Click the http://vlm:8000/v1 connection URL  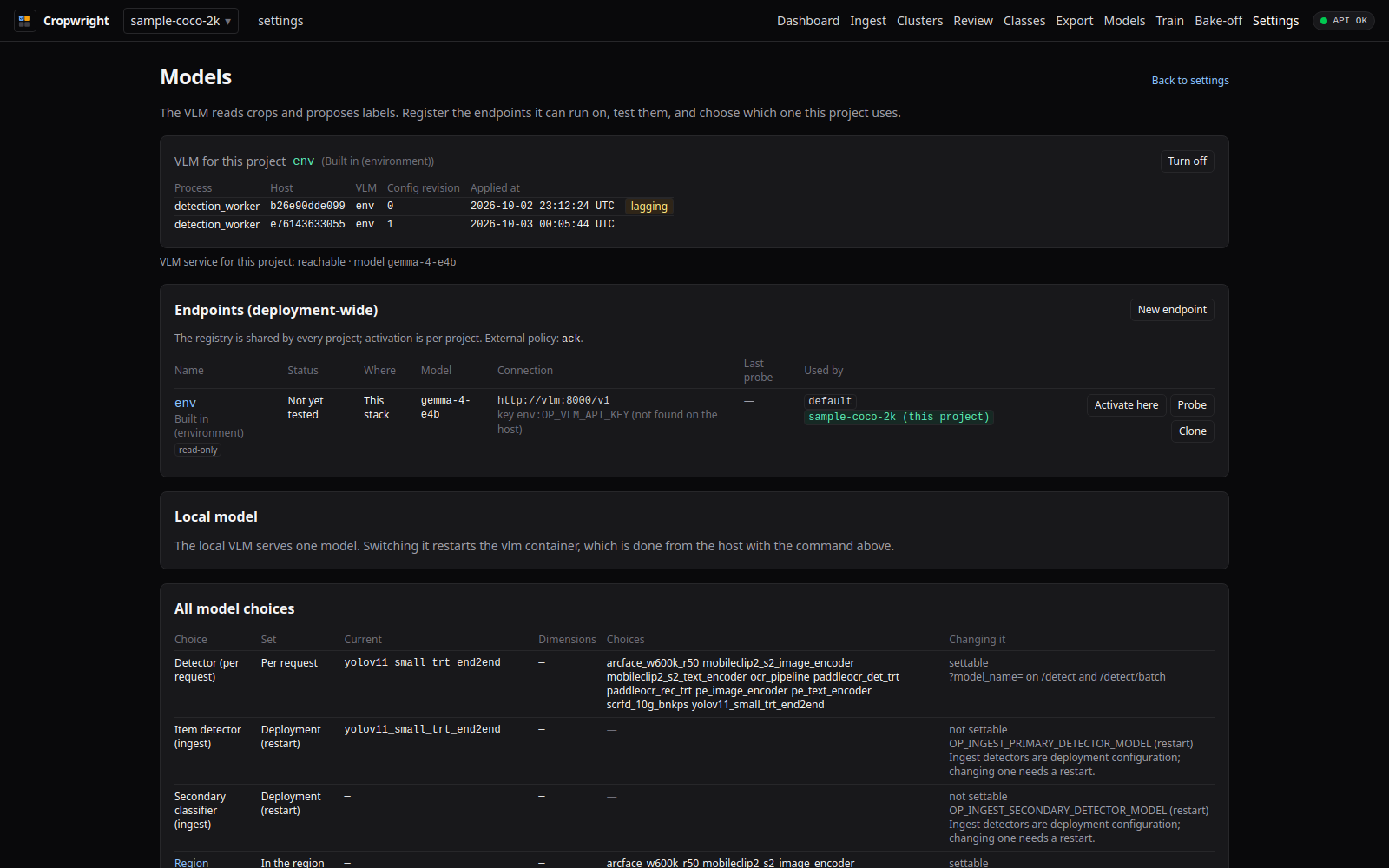pos(553,401)
